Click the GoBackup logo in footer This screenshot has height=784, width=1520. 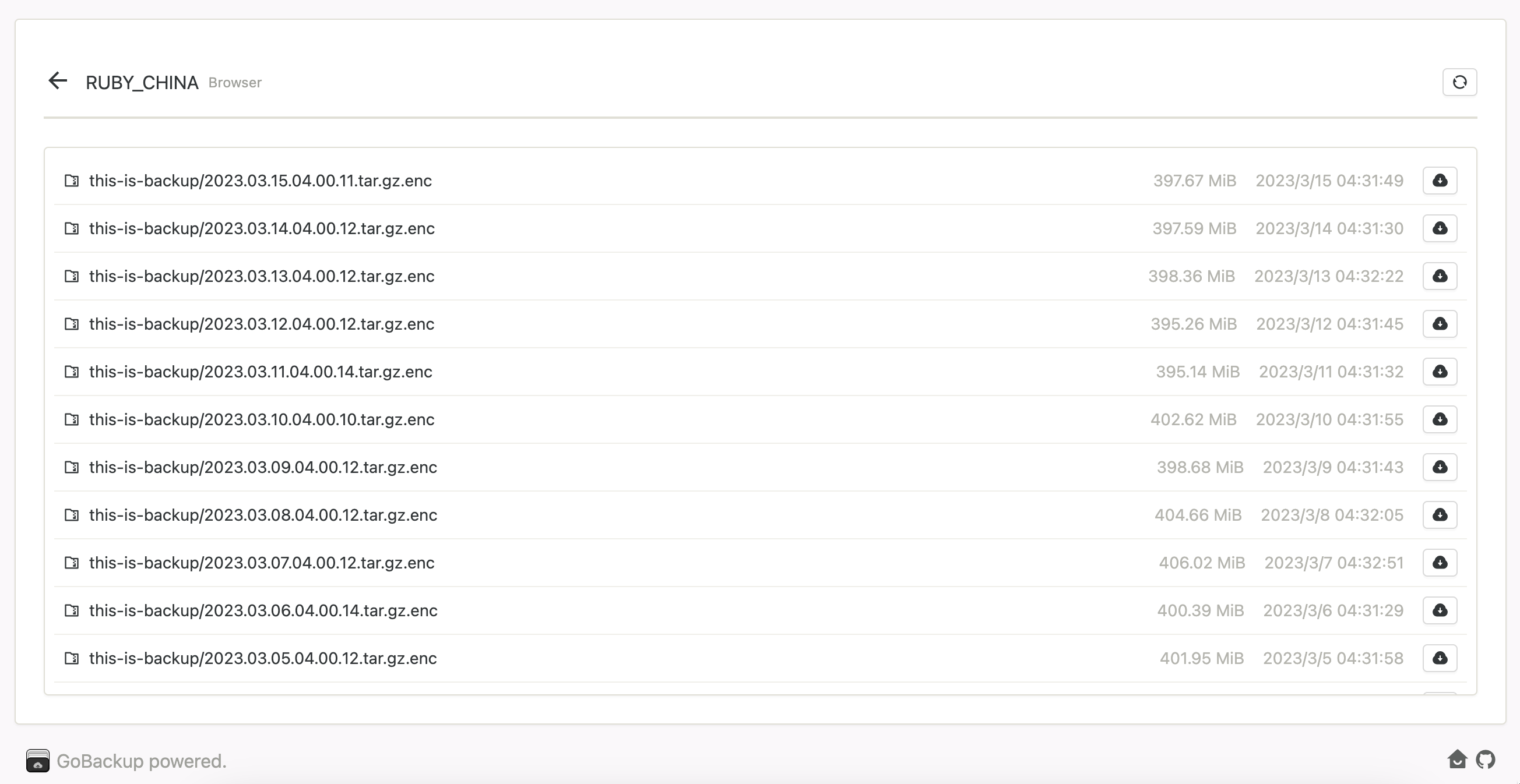(38, 760)
